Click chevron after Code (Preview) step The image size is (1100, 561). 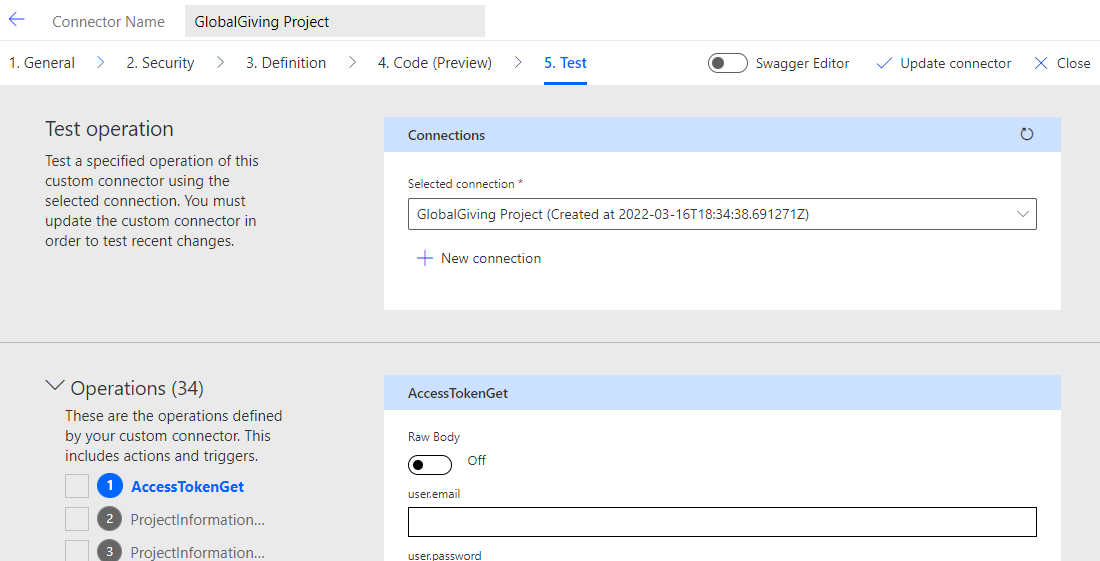click(518, 62)
